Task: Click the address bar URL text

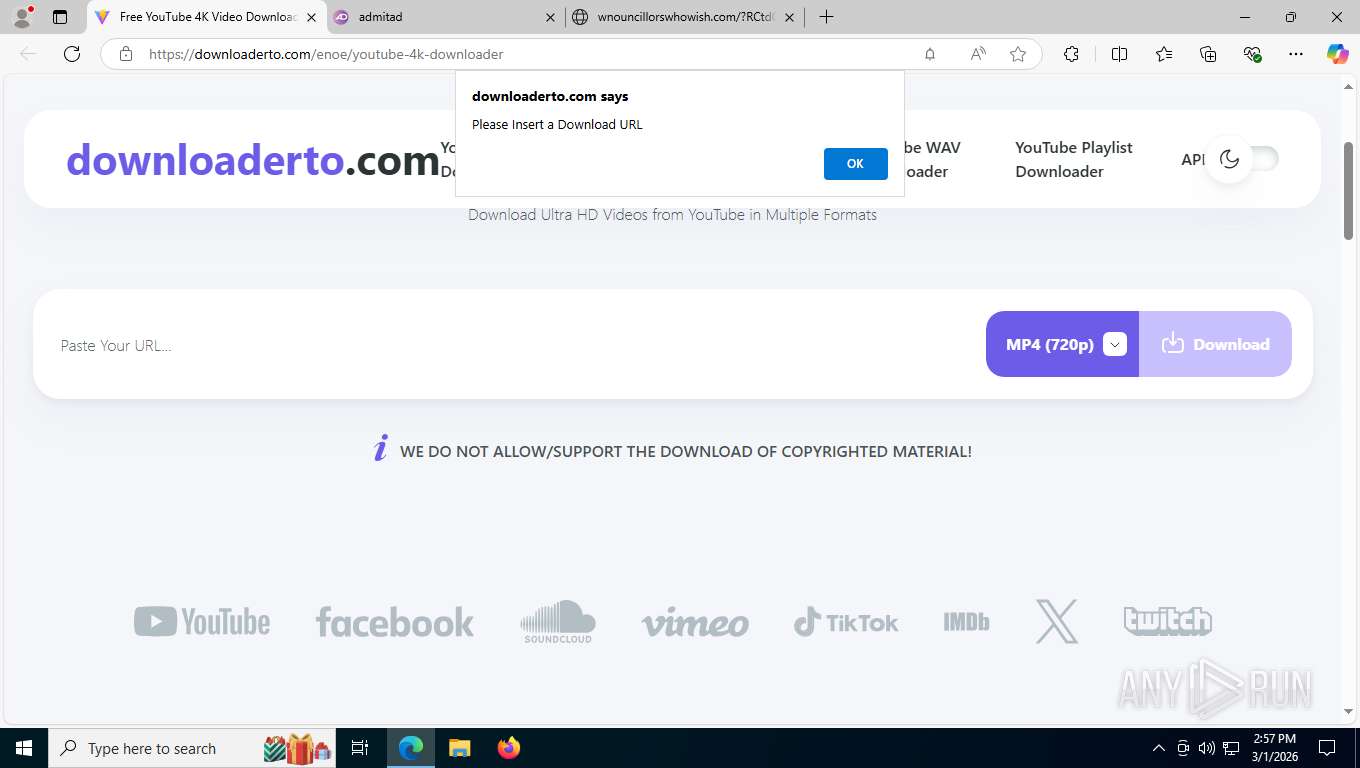Action: (x=326, y=54)
